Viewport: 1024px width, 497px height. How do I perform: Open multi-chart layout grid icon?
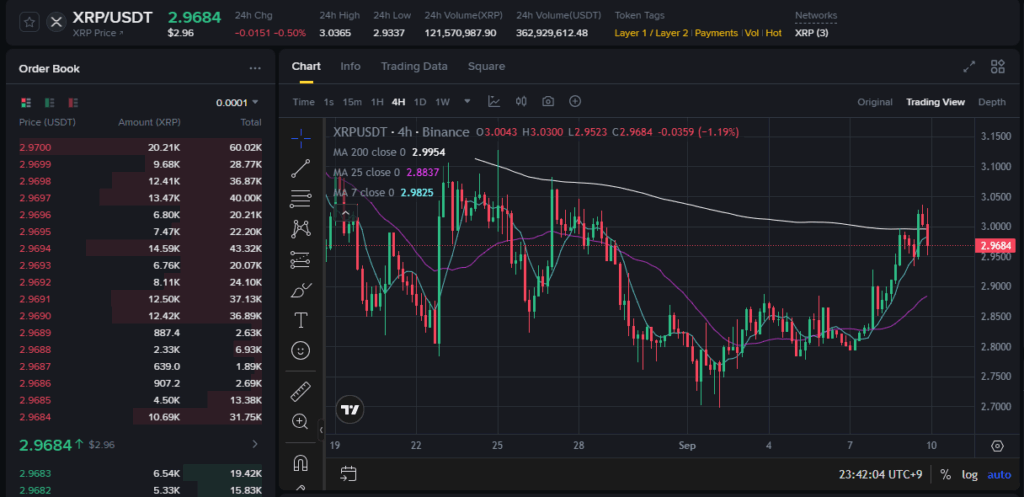click(x=997, y=67)
